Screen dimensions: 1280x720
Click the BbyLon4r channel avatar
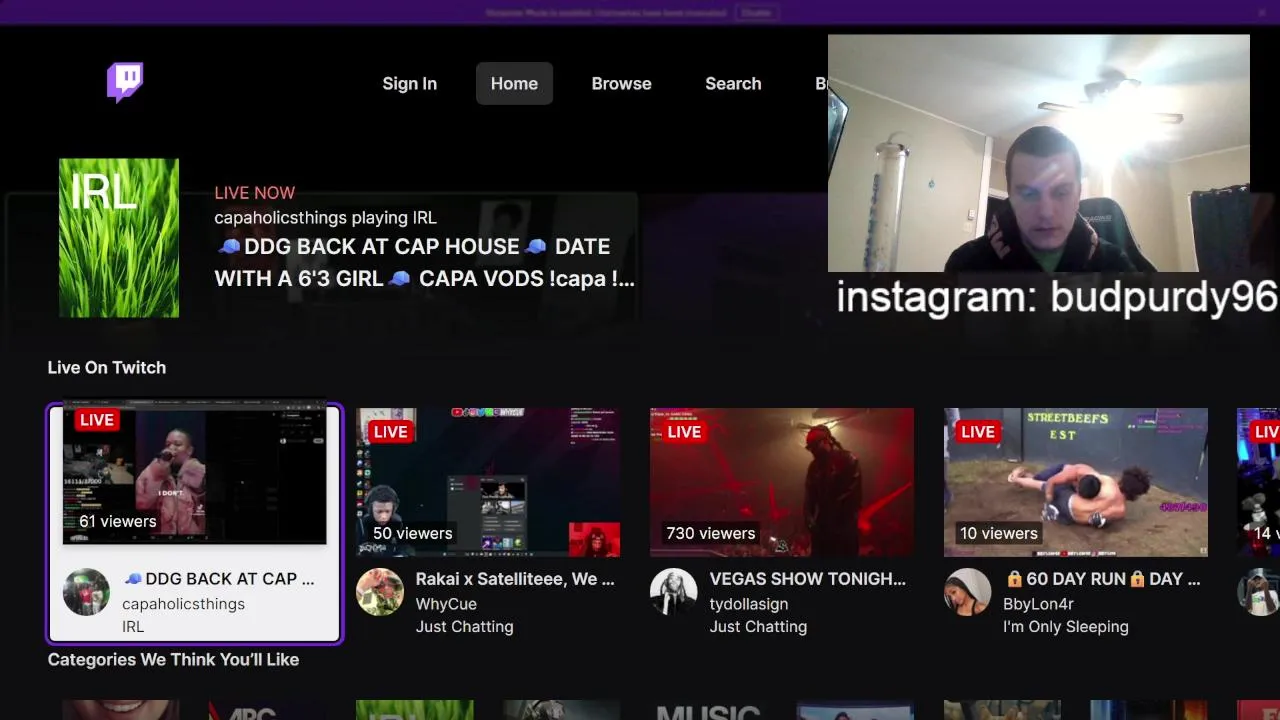(x=967, y=592)
